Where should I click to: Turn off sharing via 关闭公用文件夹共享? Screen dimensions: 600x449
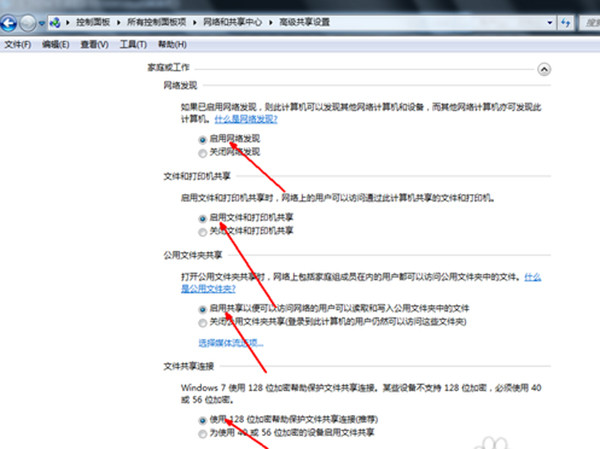tap(203, 323)
